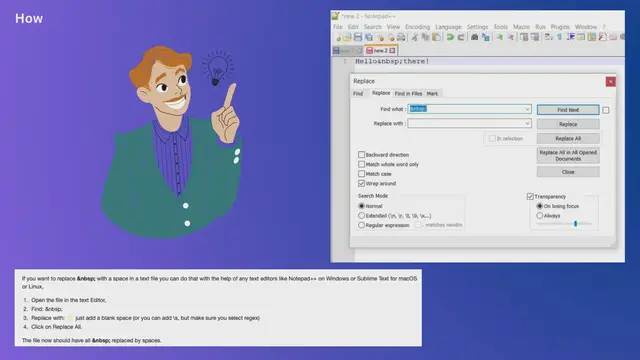The width and height of the screenshot is (640, 360).
Task: Tick the Match case checkbox
Action: [x=361, y=174]
